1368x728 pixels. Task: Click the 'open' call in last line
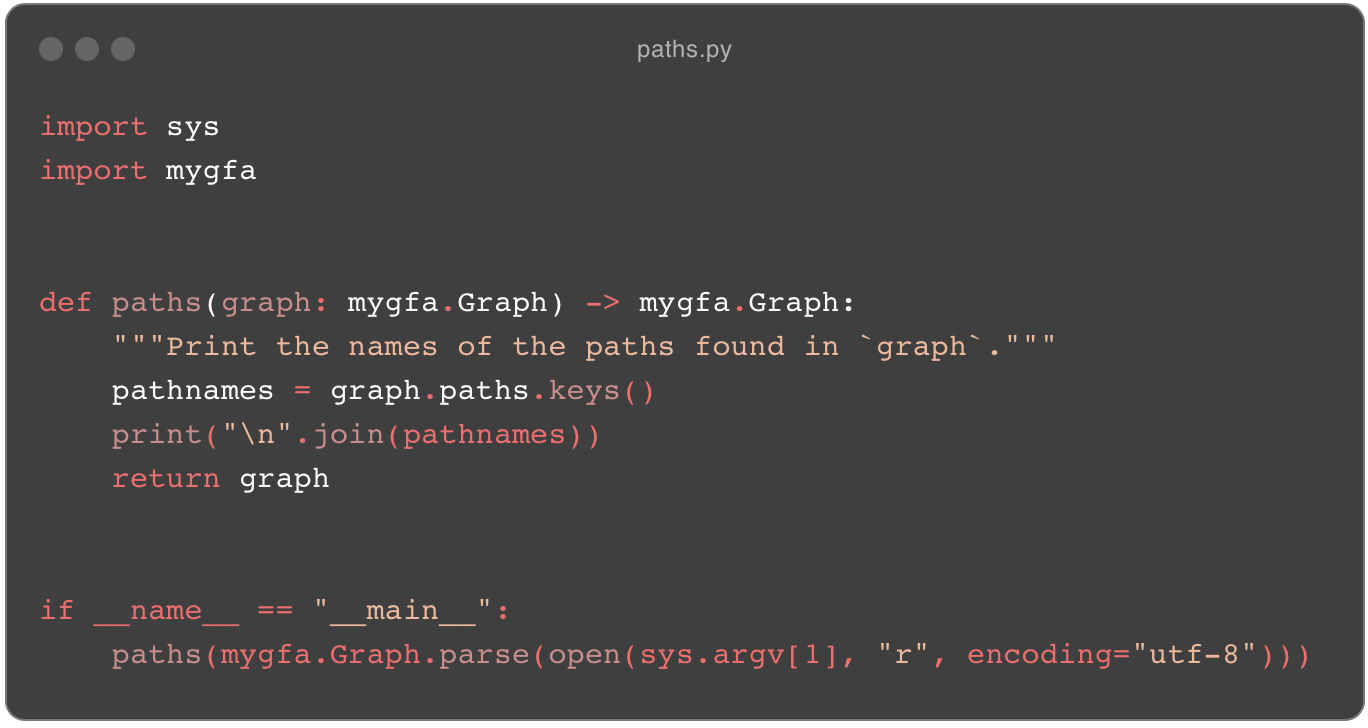coord(584,655)
